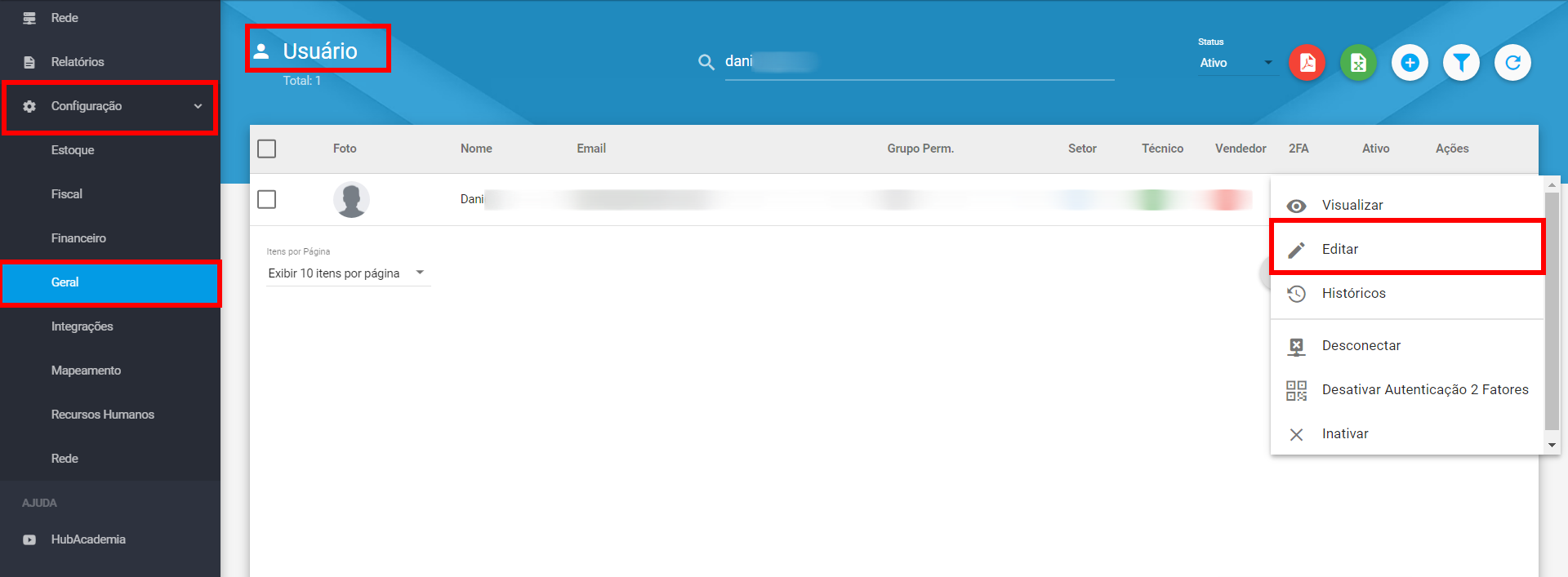The width and height of the screenshot is (1568, 577).
Task: Click the user icon next to Usuário title
Action: pyautogui.click(x=261, y=51)
